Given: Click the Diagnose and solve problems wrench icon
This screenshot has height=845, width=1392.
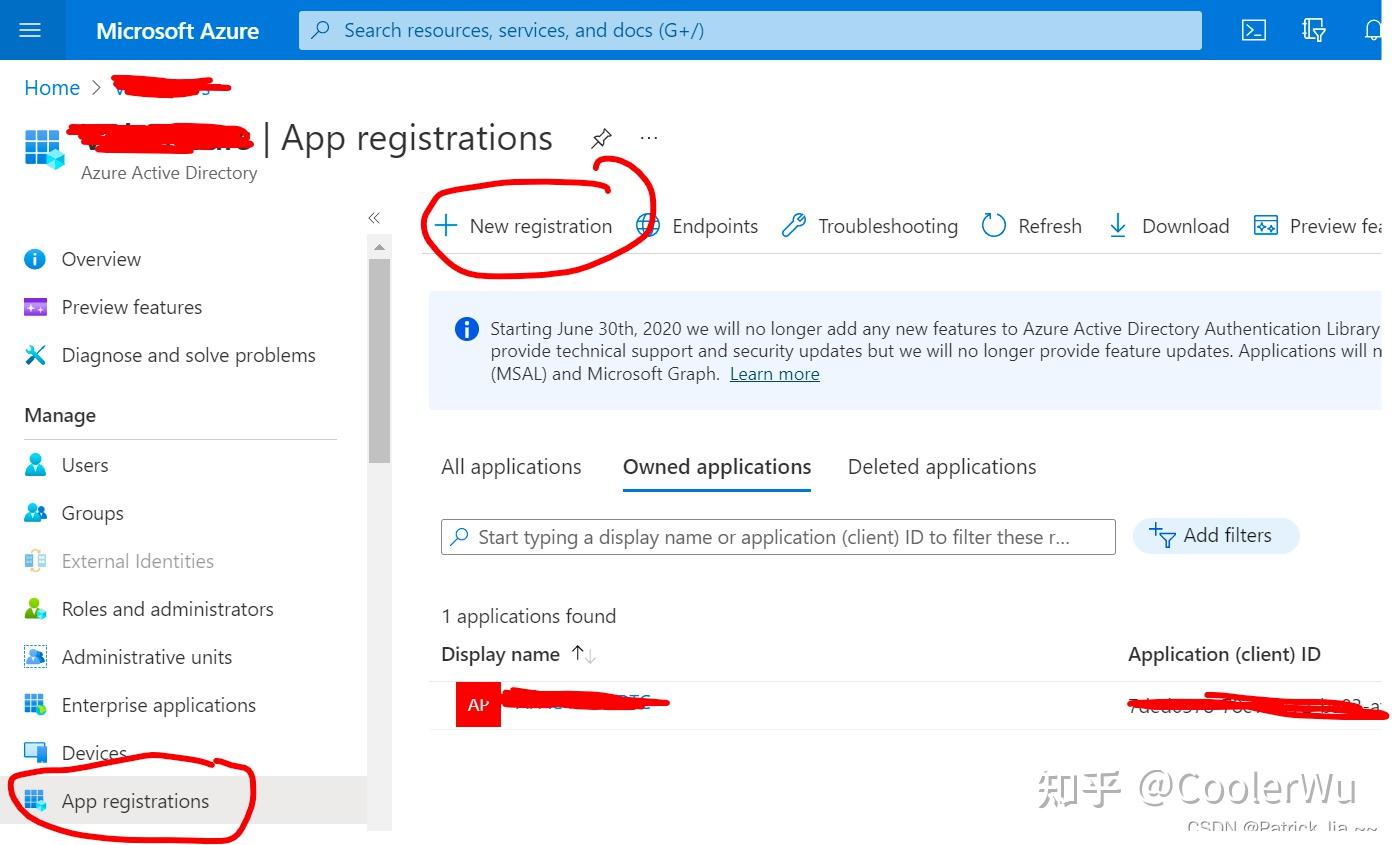Looking at the screenshot, I should [x=35, y=355].
